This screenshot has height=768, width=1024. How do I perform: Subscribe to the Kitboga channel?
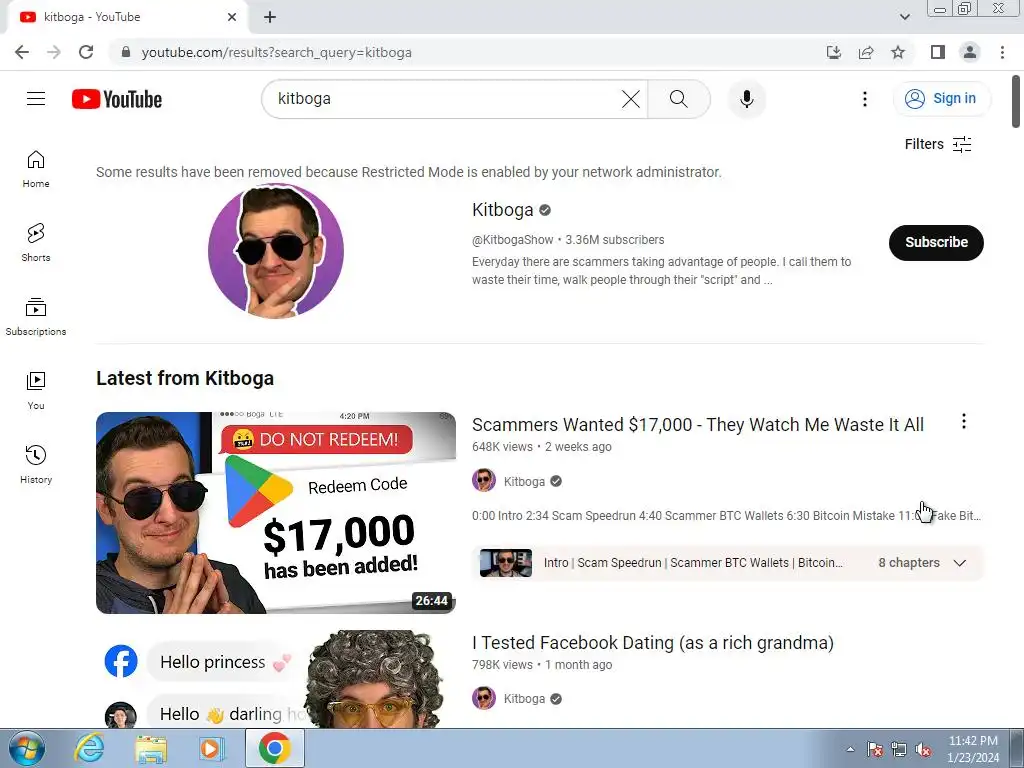pyautogui.click(x=936, y=242)
